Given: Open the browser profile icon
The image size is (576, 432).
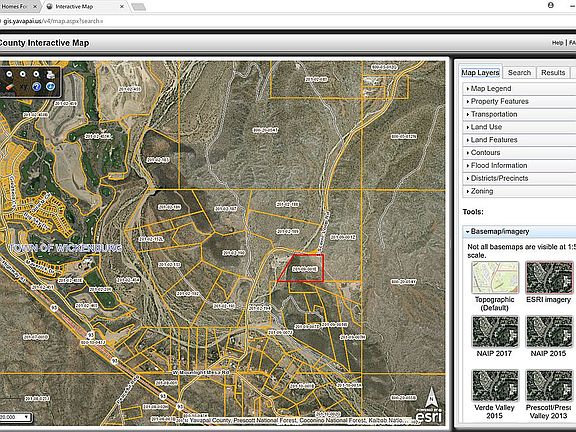Looking at the screenshot, I should [x=551, y=5].
